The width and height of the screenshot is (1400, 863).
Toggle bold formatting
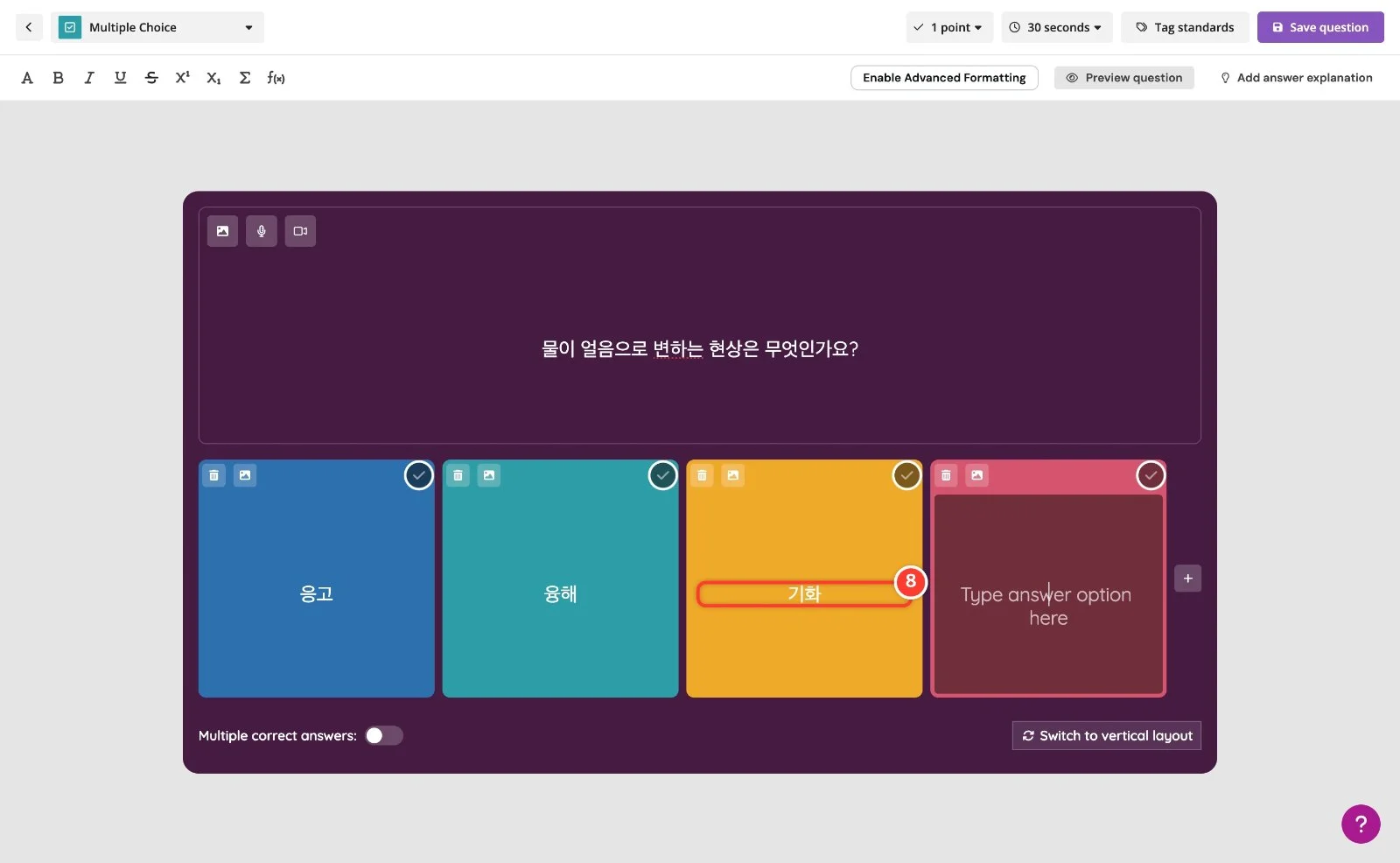pyautogui.click(x=58, y=78)
